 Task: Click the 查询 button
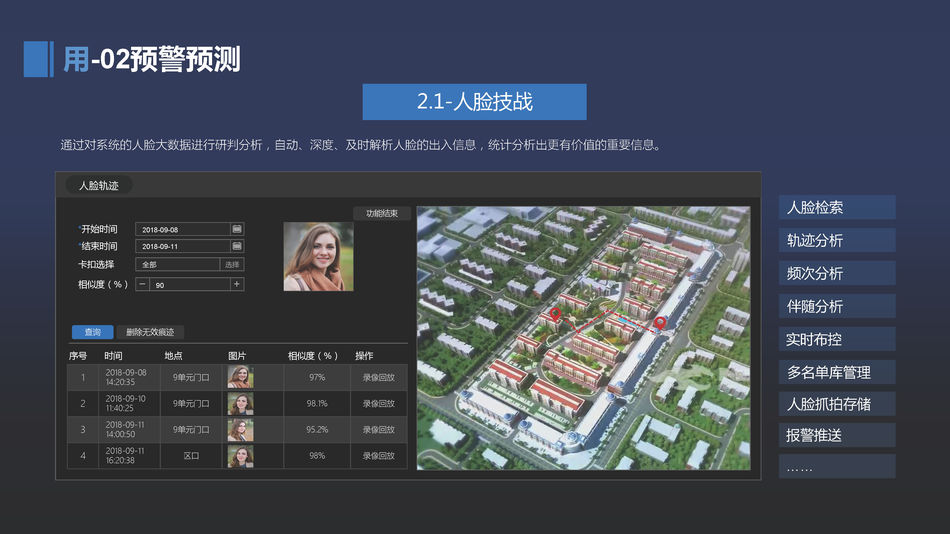tap(92, 332)
